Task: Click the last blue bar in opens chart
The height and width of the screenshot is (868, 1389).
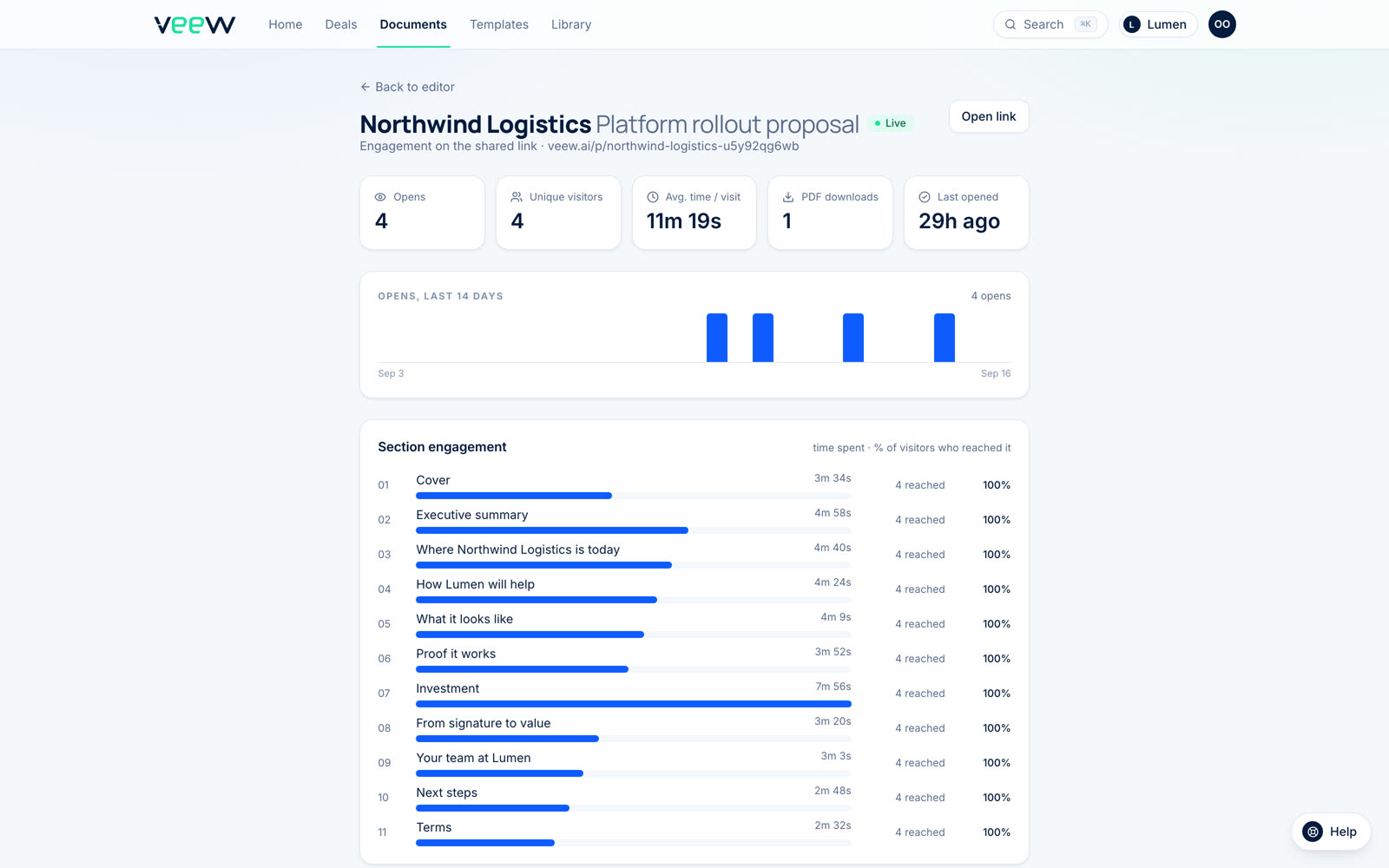Action: pyautogui.click(x=945, y=338)
